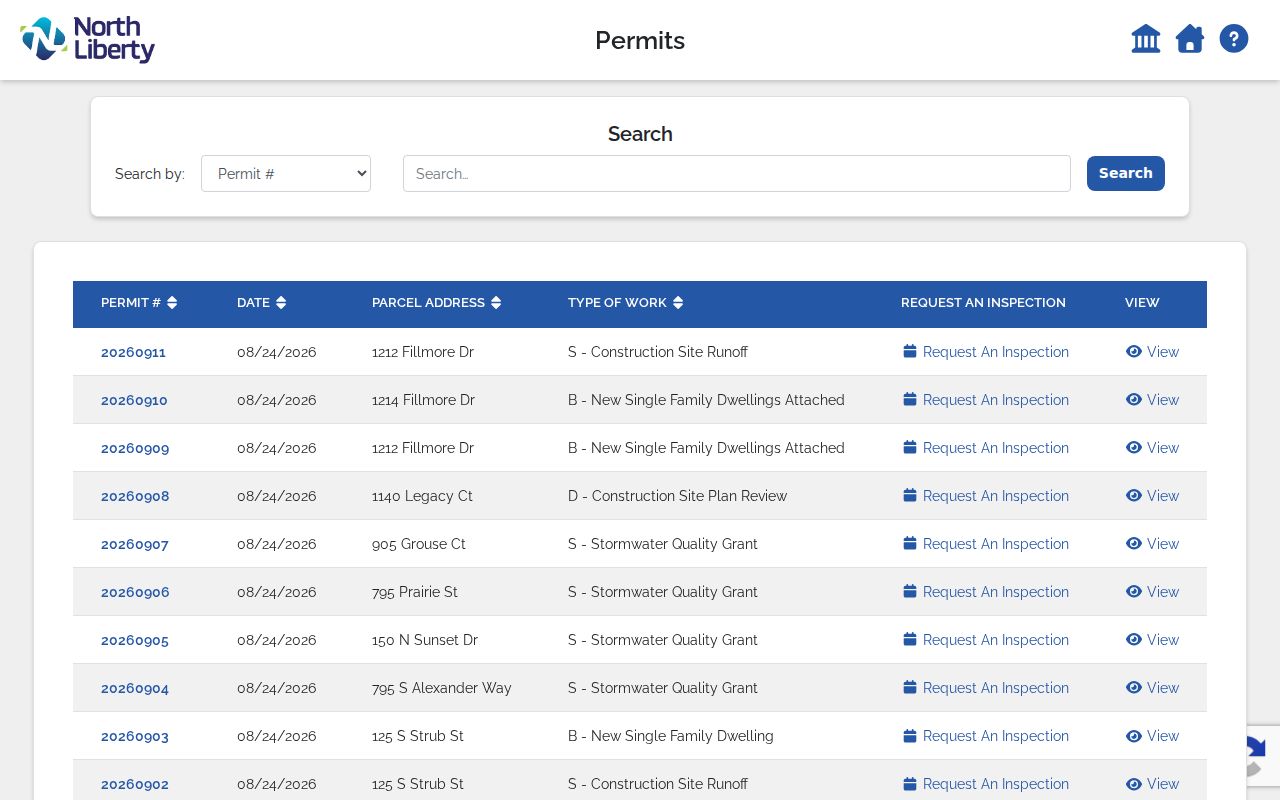Click calendar icon for permit 20260908

click(910, 495)
